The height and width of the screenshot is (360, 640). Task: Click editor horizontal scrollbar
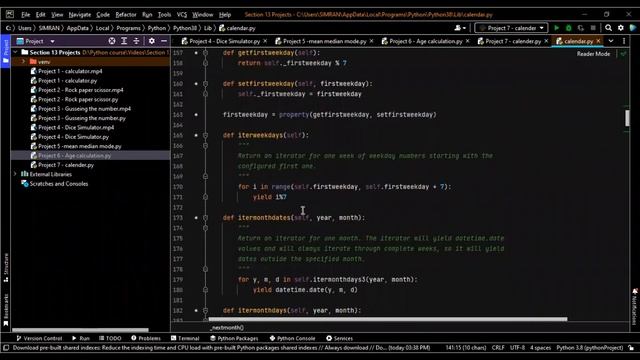click(x=388, y=319)
